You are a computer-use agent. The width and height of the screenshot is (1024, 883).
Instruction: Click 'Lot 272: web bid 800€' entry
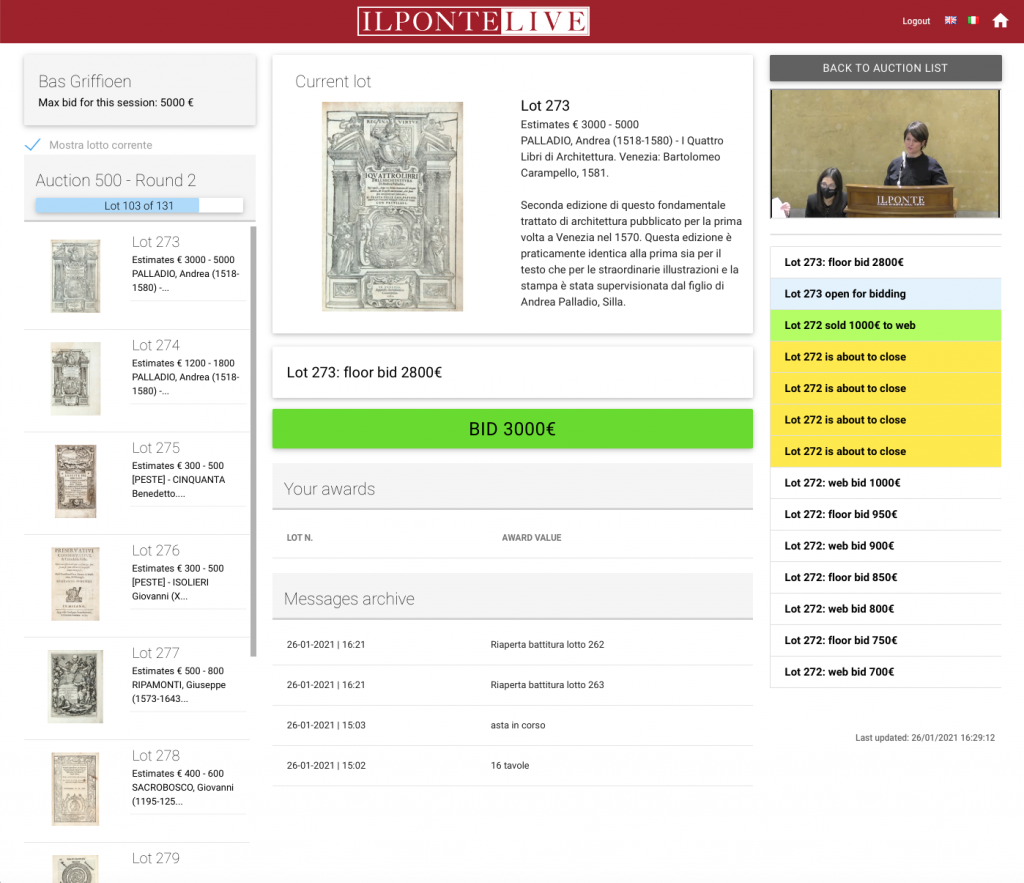[885, 609]
